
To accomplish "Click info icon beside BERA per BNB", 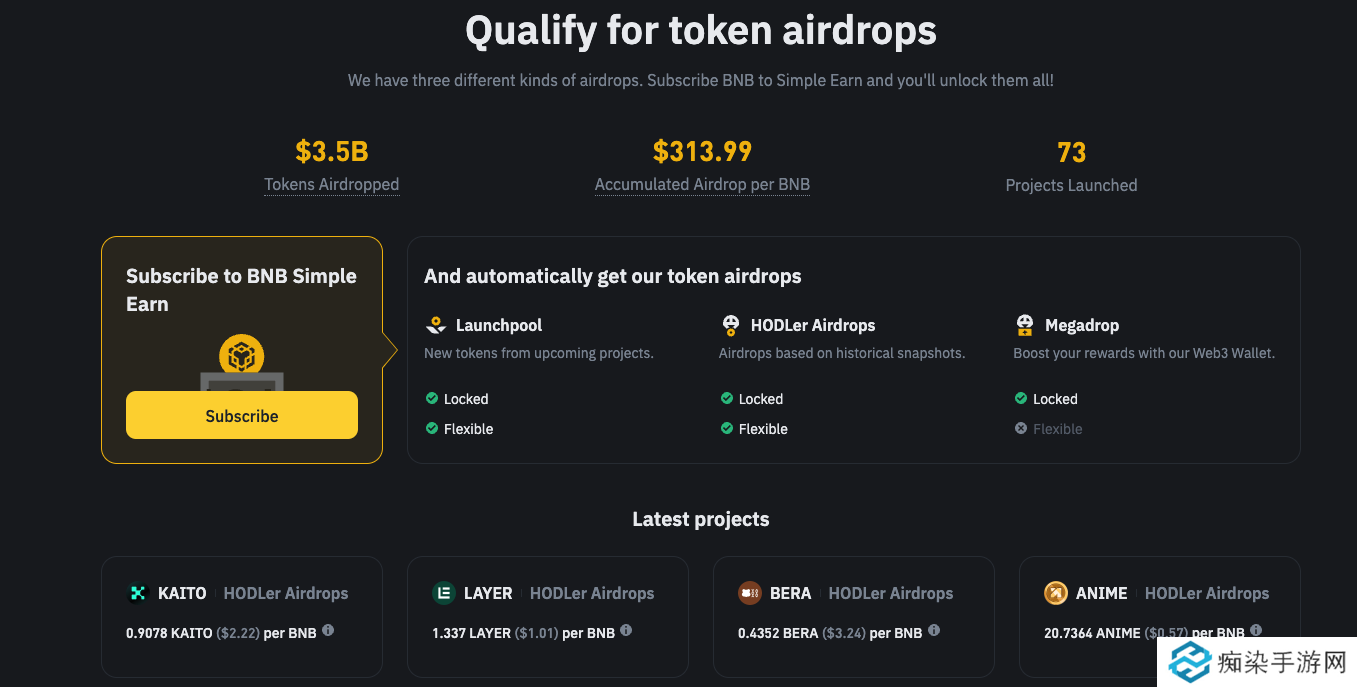I will pos(934,631).
